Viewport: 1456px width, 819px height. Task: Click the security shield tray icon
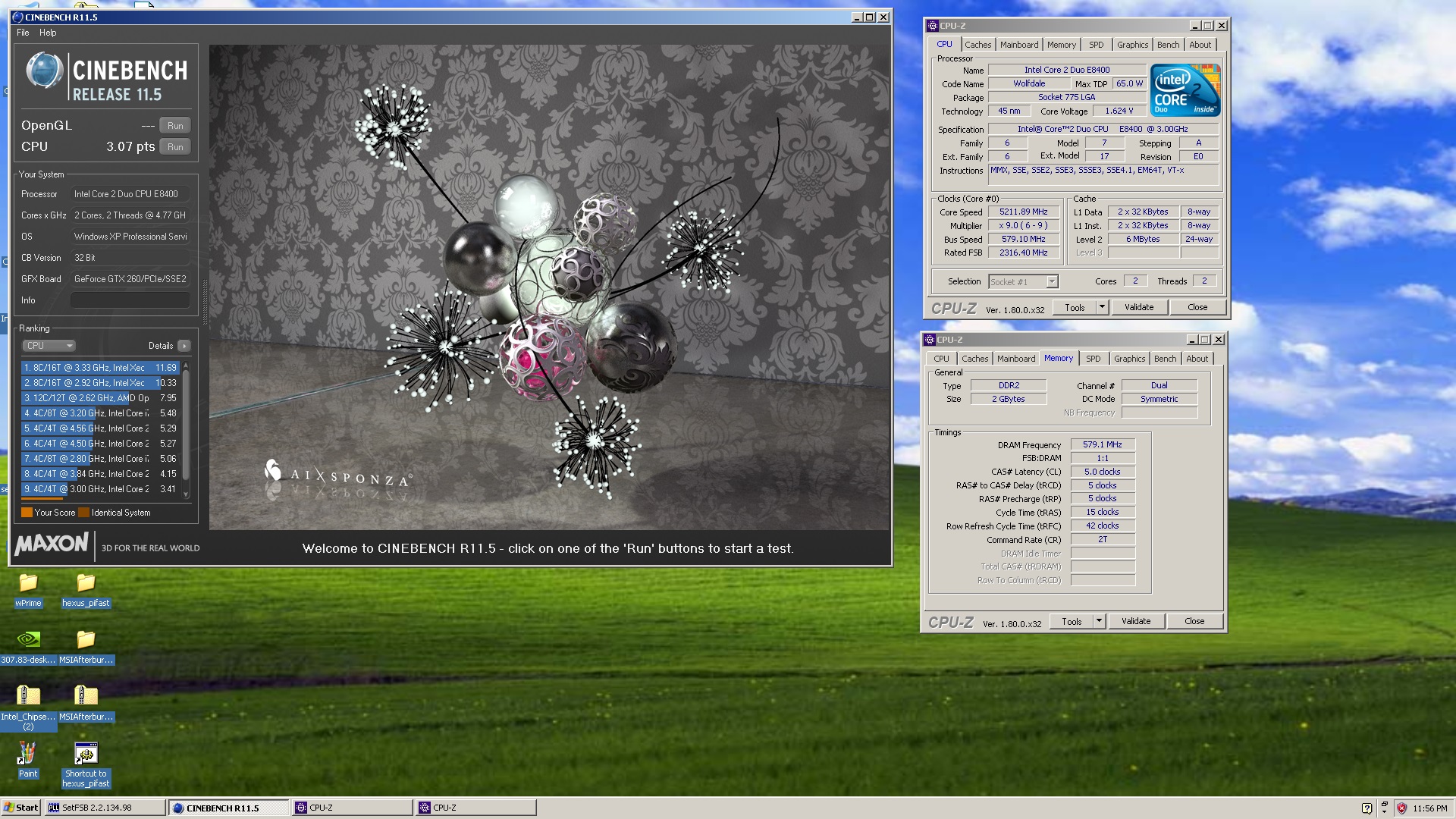point(1401,808)
